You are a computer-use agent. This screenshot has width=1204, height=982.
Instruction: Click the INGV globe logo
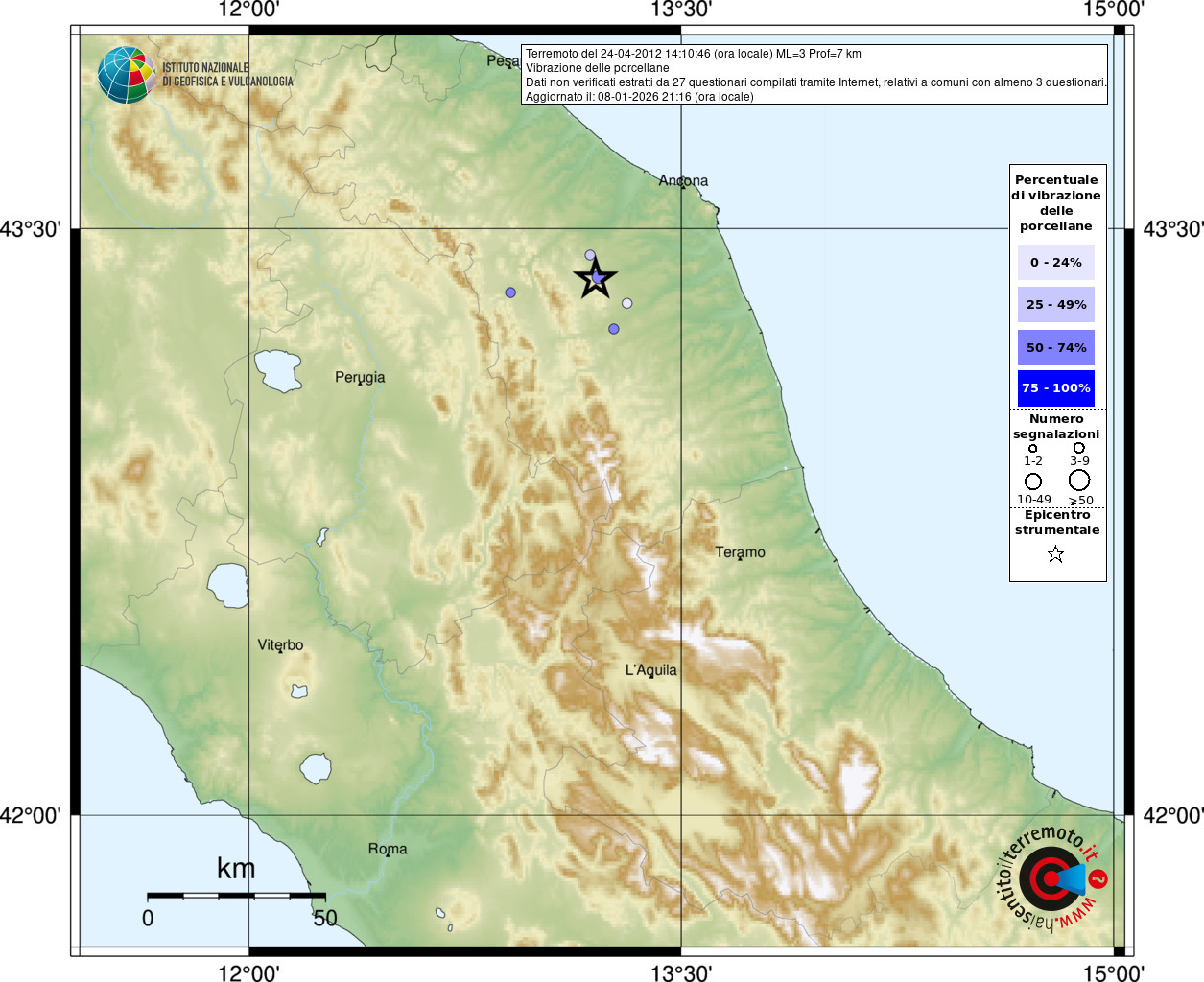(x=126, y=75)
